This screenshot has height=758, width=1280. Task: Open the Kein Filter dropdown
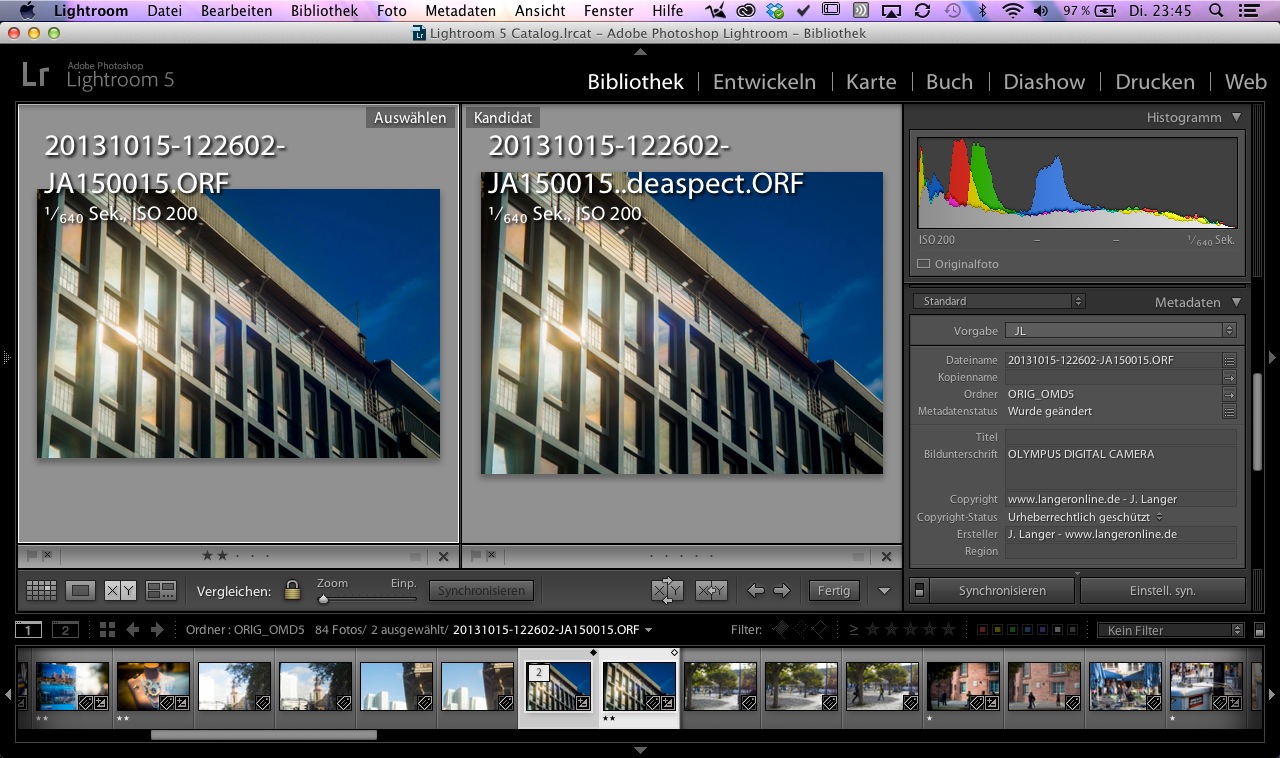[x=1169, y=630]
